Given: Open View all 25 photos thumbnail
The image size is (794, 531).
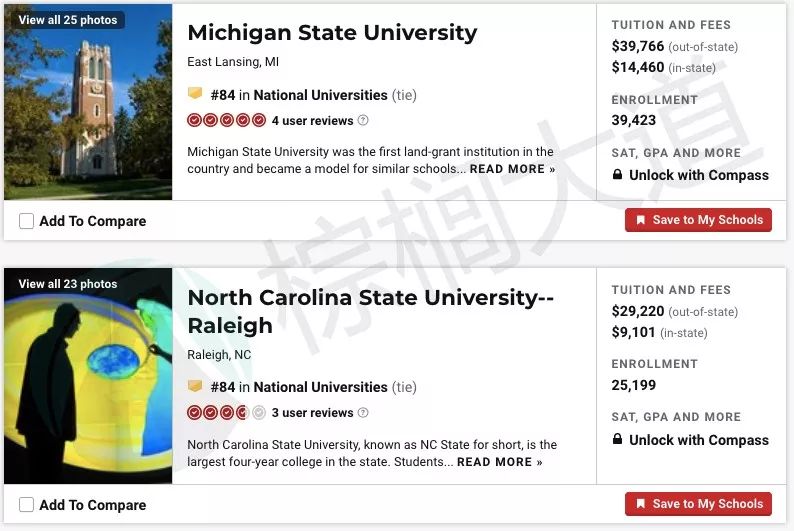Looking at the screenshot, I should 88,102.
